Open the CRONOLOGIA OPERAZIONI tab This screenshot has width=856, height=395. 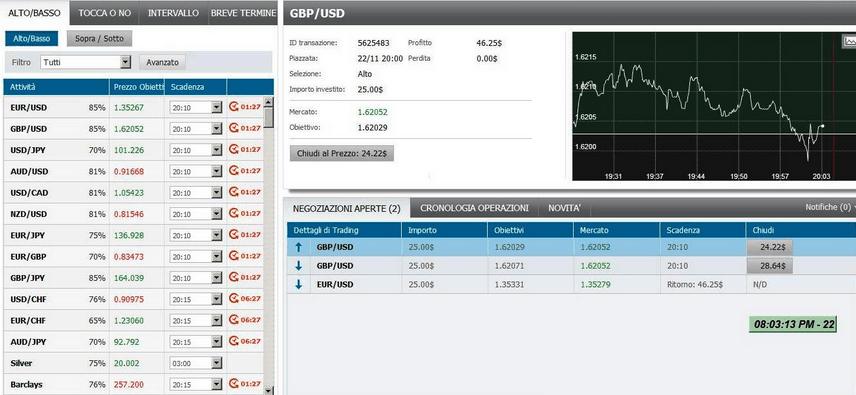(474, 208)
